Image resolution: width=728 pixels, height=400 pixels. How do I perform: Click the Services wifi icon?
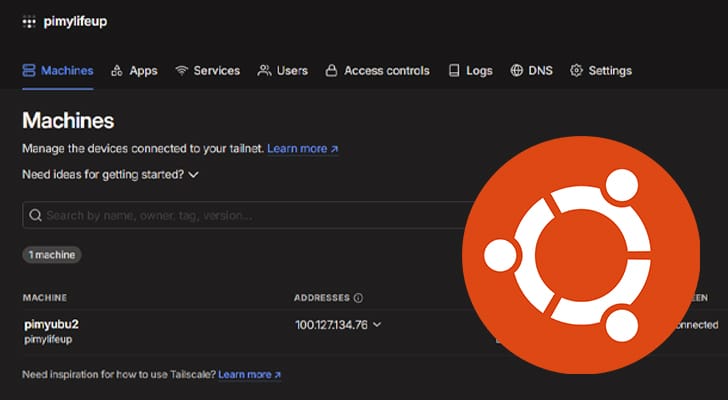(x=181, y=71)
